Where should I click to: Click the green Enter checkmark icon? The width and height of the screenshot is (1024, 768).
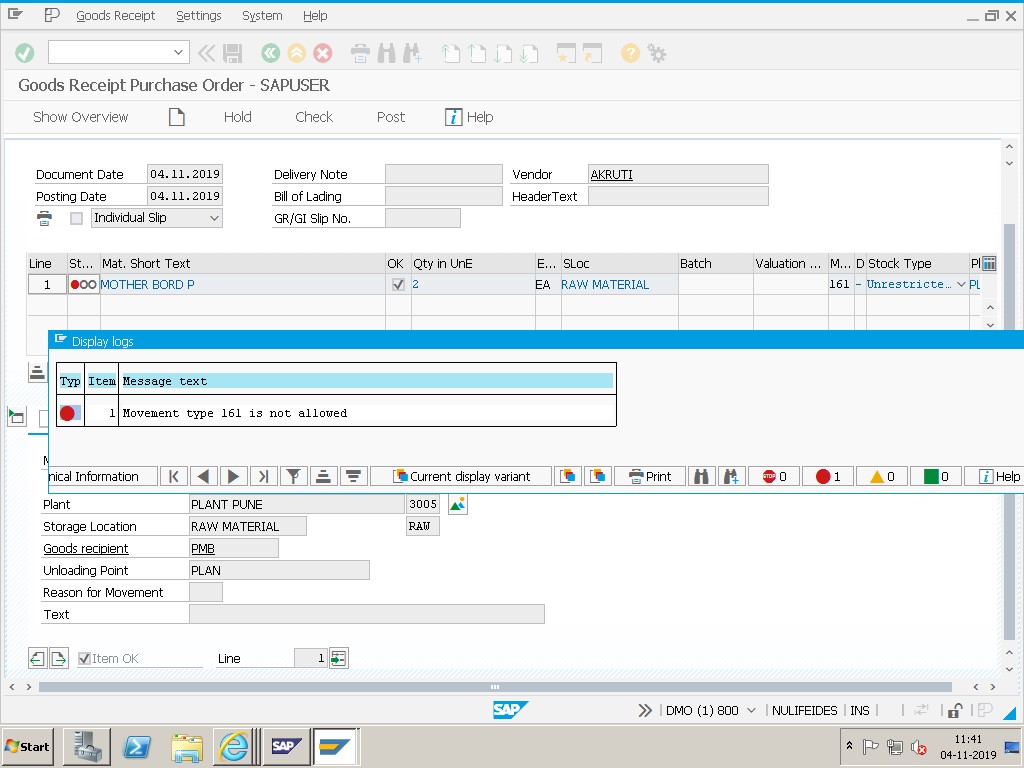click(25, 53)
